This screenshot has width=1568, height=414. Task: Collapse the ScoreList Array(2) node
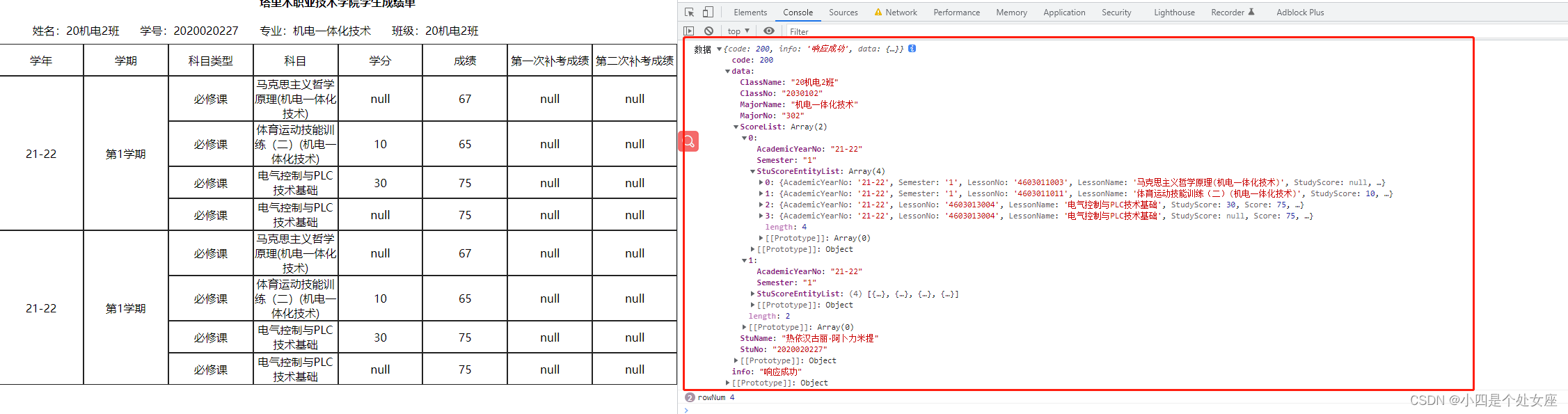pyautogui.click(x=736, y=127)
